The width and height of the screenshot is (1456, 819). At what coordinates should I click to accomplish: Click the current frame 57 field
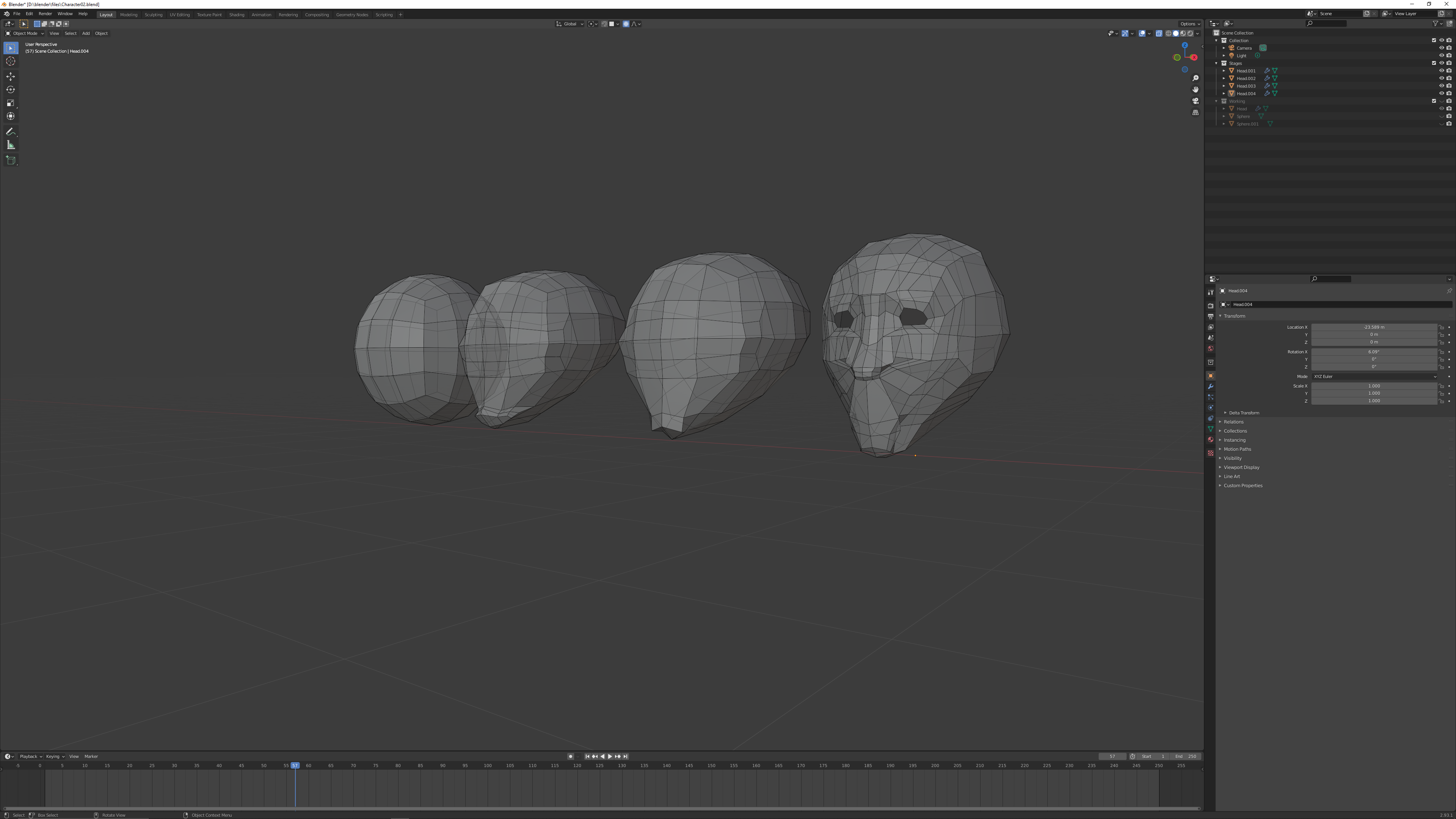point(1112,757)
